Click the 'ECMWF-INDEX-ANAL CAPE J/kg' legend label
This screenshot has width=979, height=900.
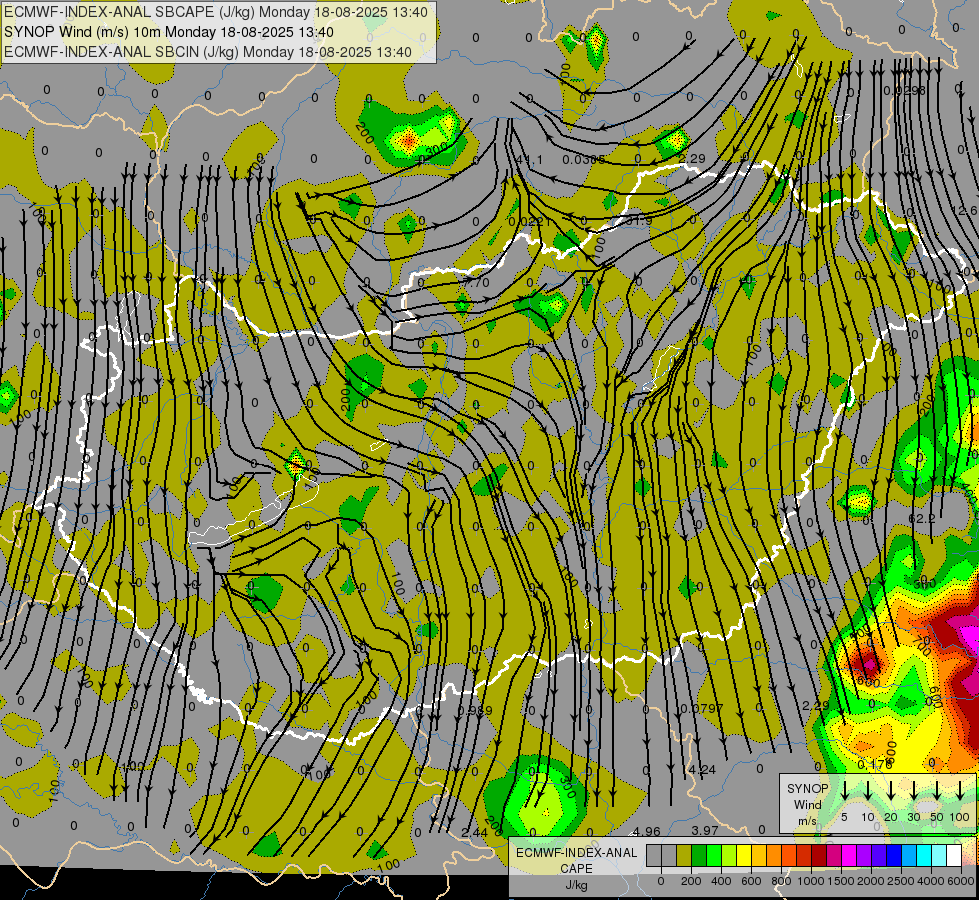pos(576,868)
